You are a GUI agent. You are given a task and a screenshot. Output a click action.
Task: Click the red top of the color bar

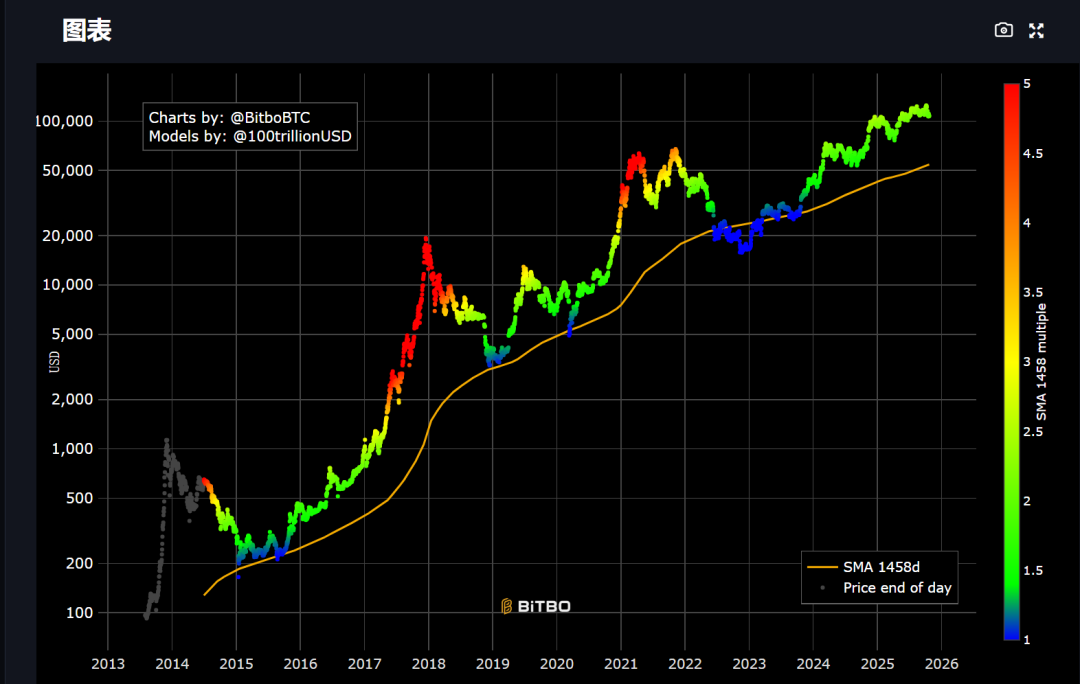(x=1011, y=90)
